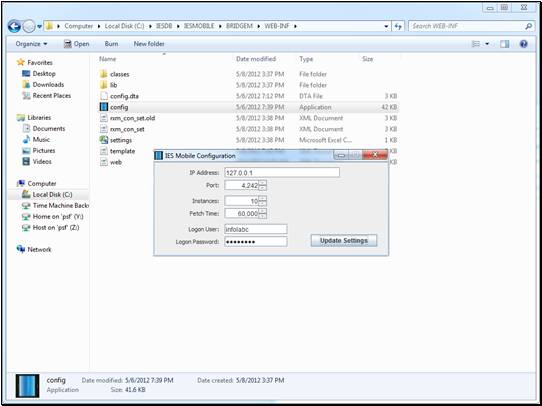
Task: Open Local Disk (C:) in navigation pane
Action: [x=52, y=195]
